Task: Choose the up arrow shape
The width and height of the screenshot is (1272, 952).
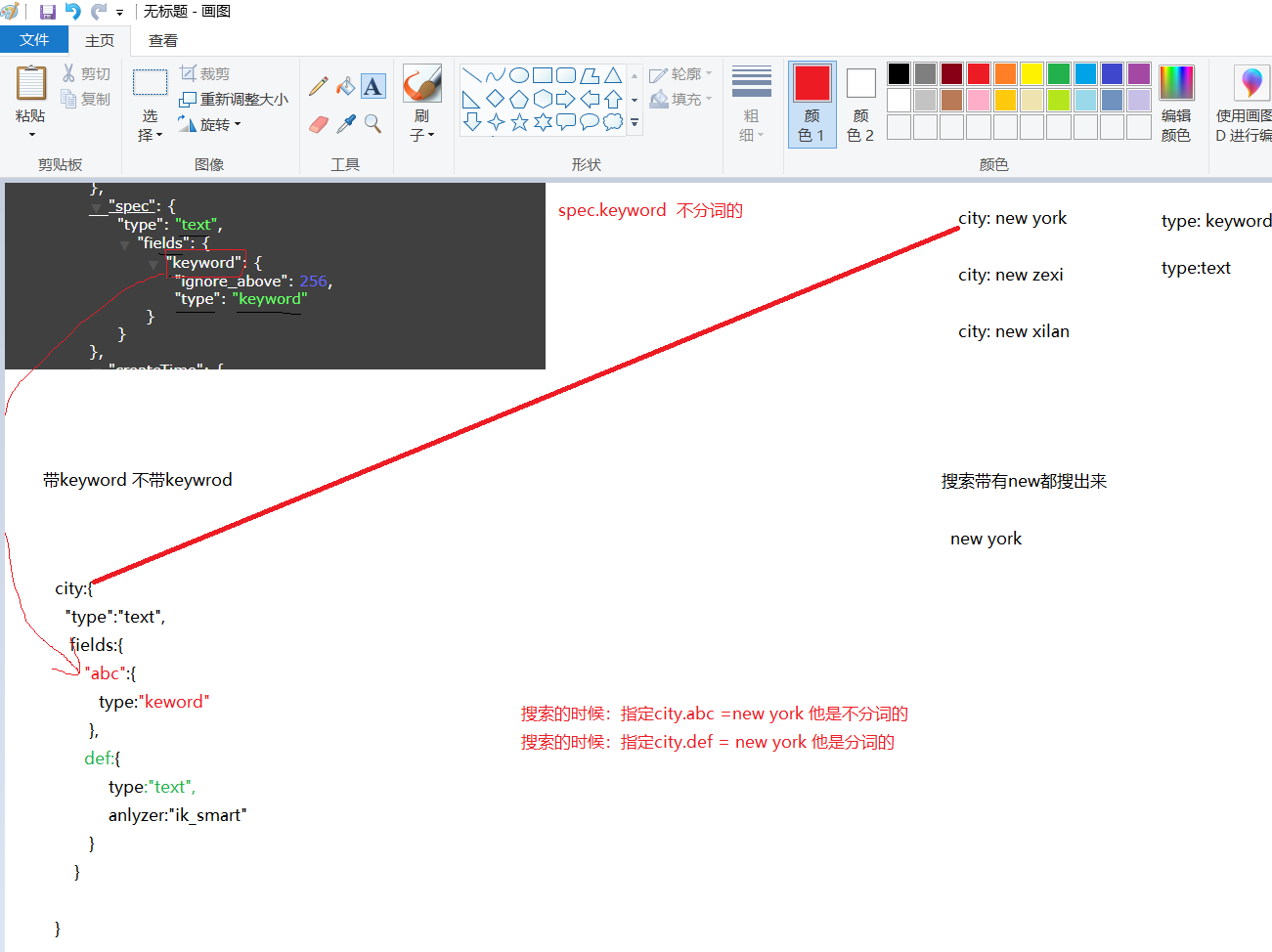Action: point(613,99)
